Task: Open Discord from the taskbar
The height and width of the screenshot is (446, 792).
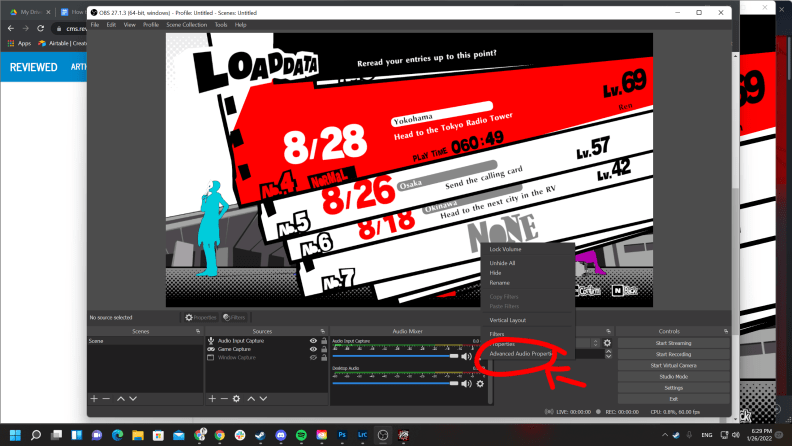Action: (281, 435)
